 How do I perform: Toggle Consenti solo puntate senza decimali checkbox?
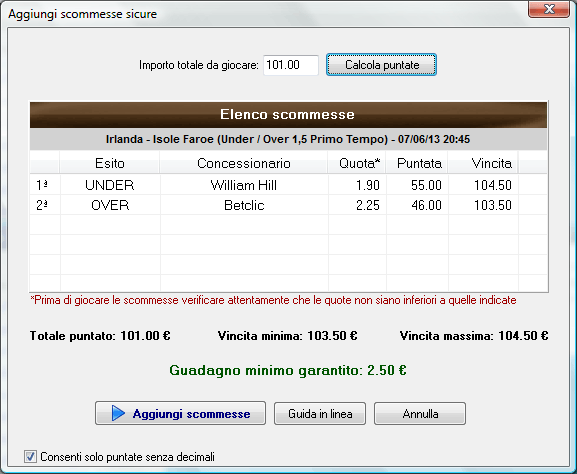tap(30, 457)
